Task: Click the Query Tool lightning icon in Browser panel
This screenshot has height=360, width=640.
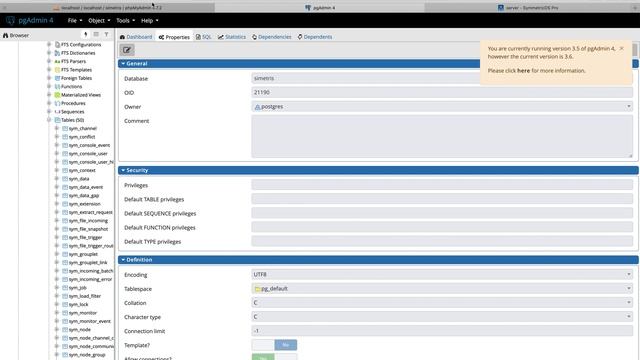Action: click(85, 35)
